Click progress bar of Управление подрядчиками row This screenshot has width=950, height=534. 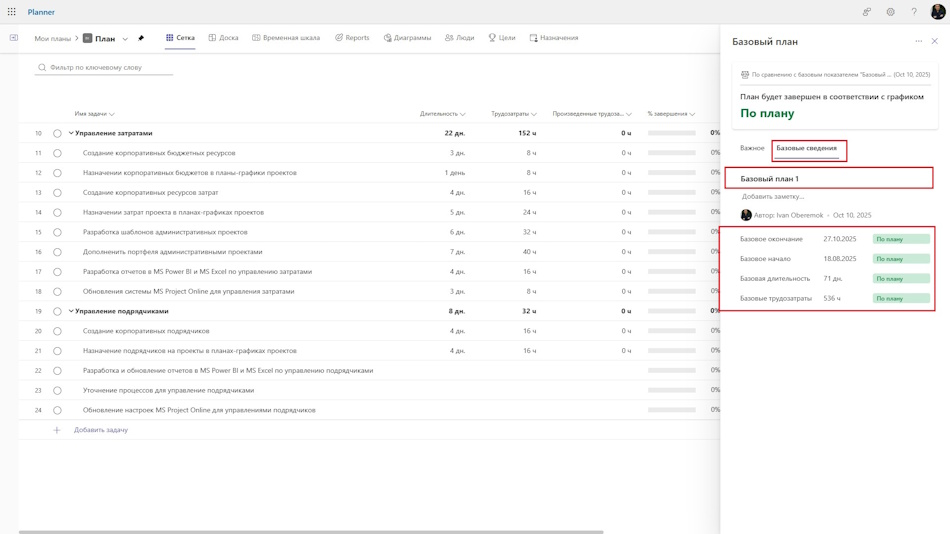pyautogui.click(x=671, y=311)
